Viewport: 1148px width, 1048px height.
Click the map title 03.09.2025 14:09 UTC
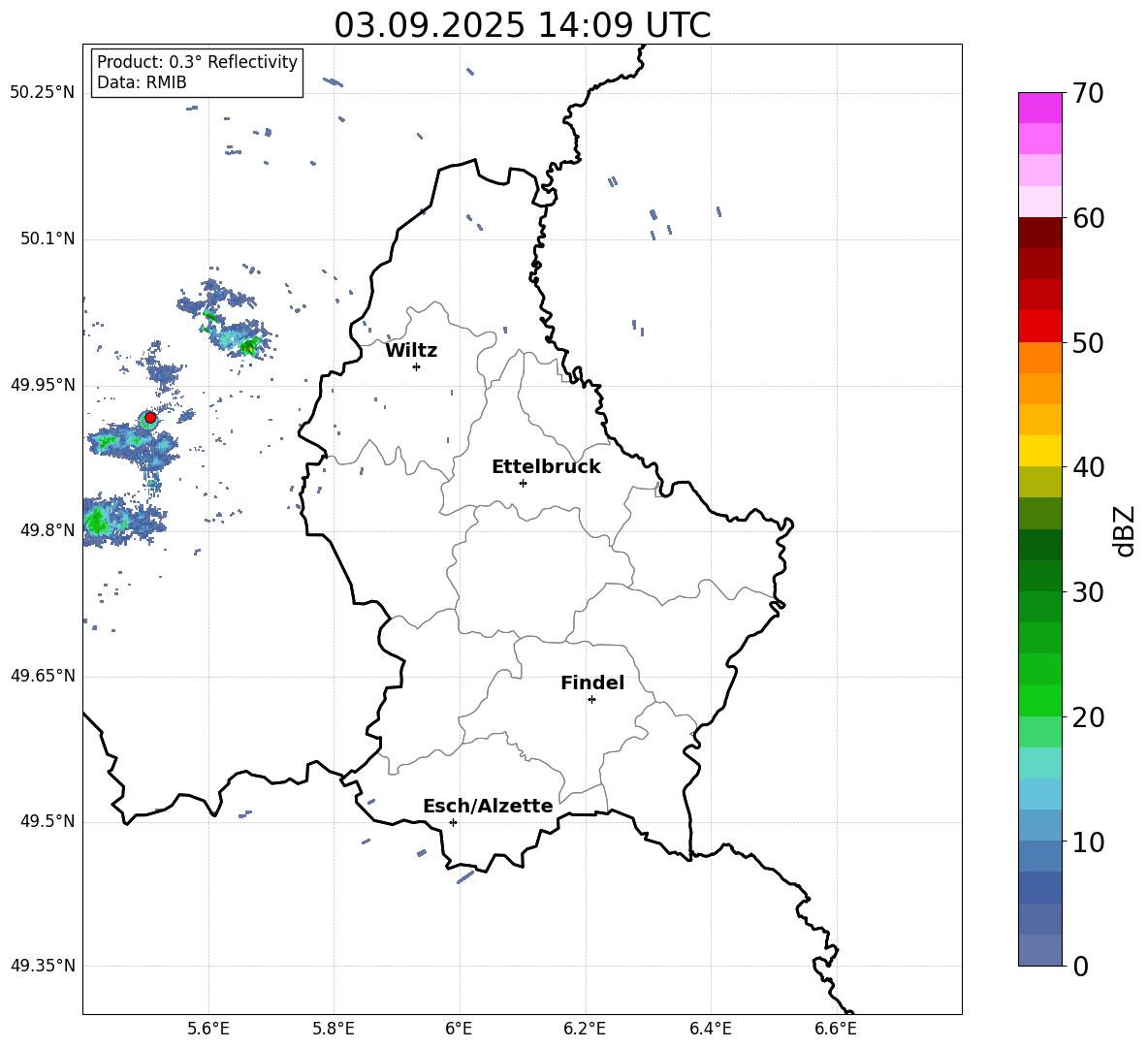click(x=522, y=25)
